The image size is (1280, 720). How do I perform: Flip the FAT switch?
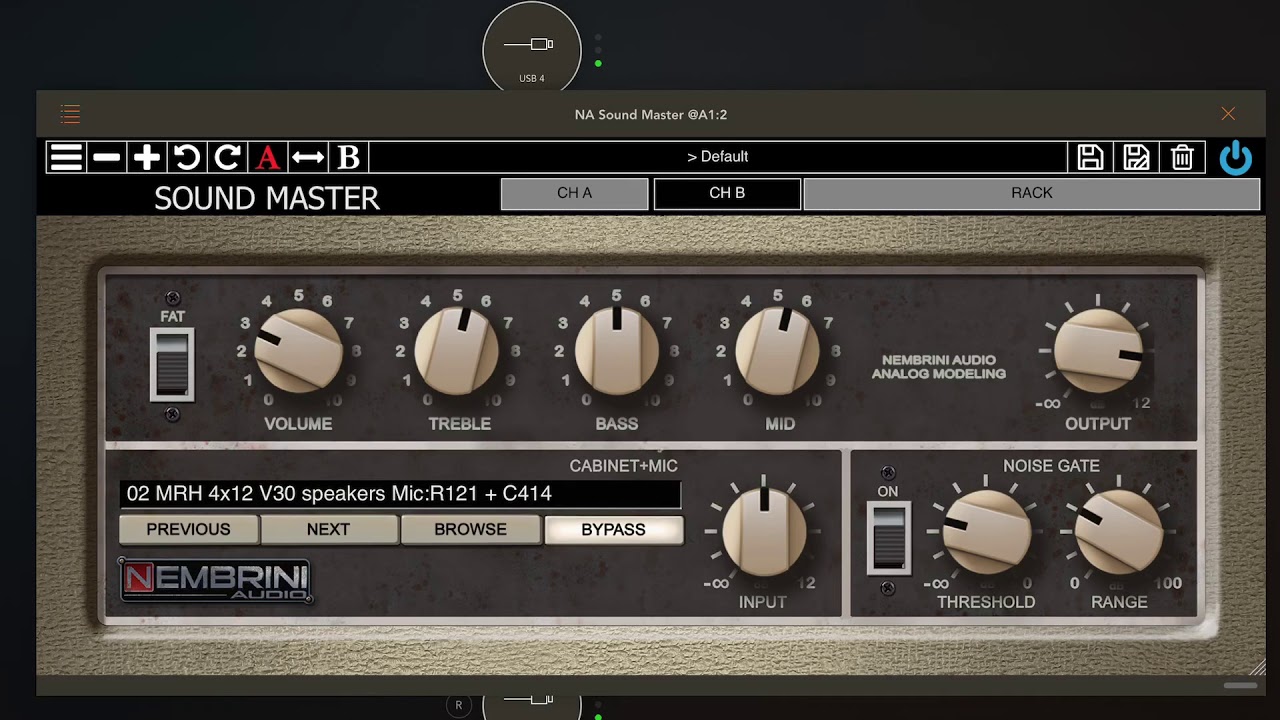(172, 364)
